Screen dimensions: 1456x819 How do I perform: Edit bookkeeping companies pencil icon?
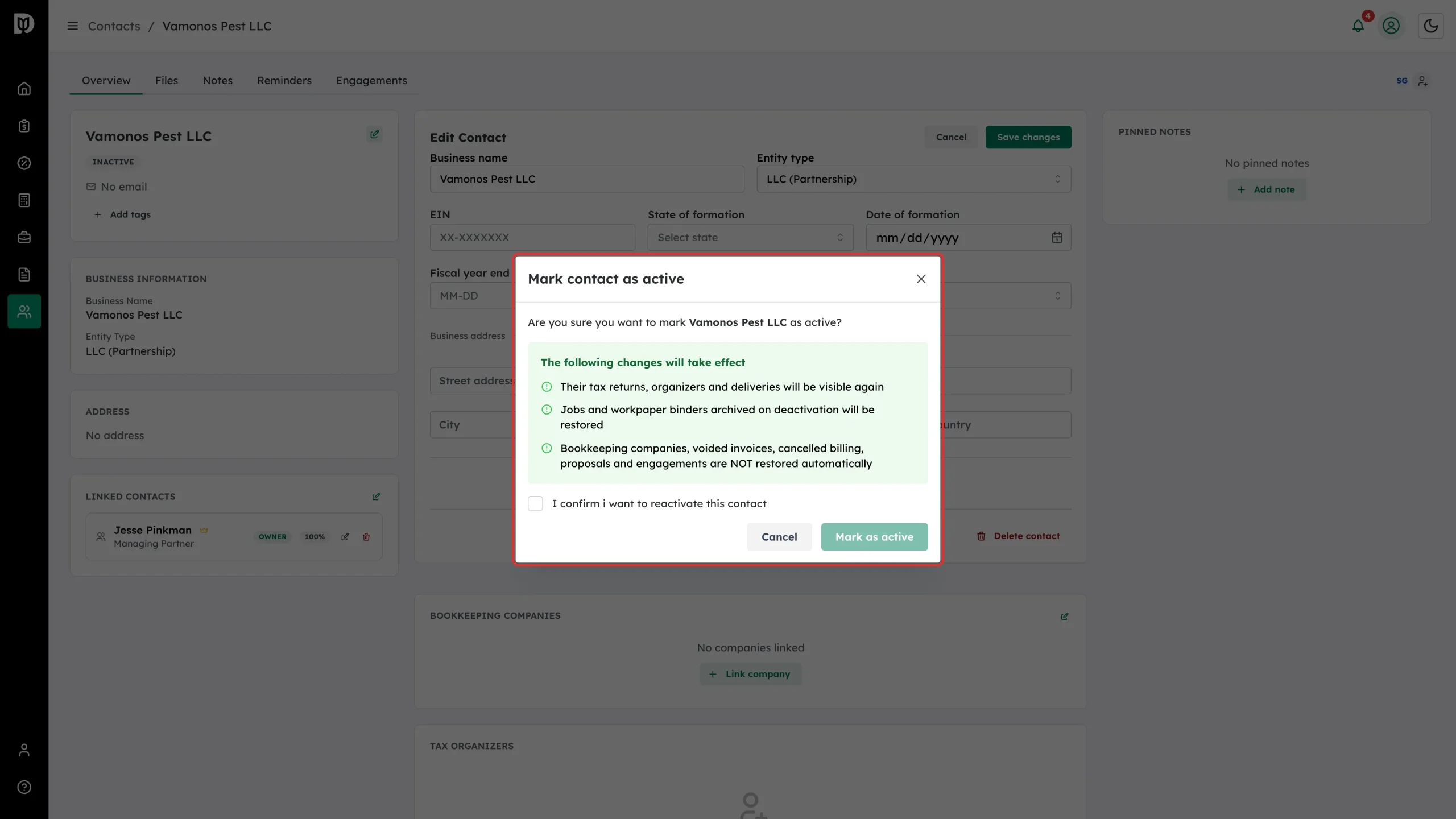pos(1065,616)
